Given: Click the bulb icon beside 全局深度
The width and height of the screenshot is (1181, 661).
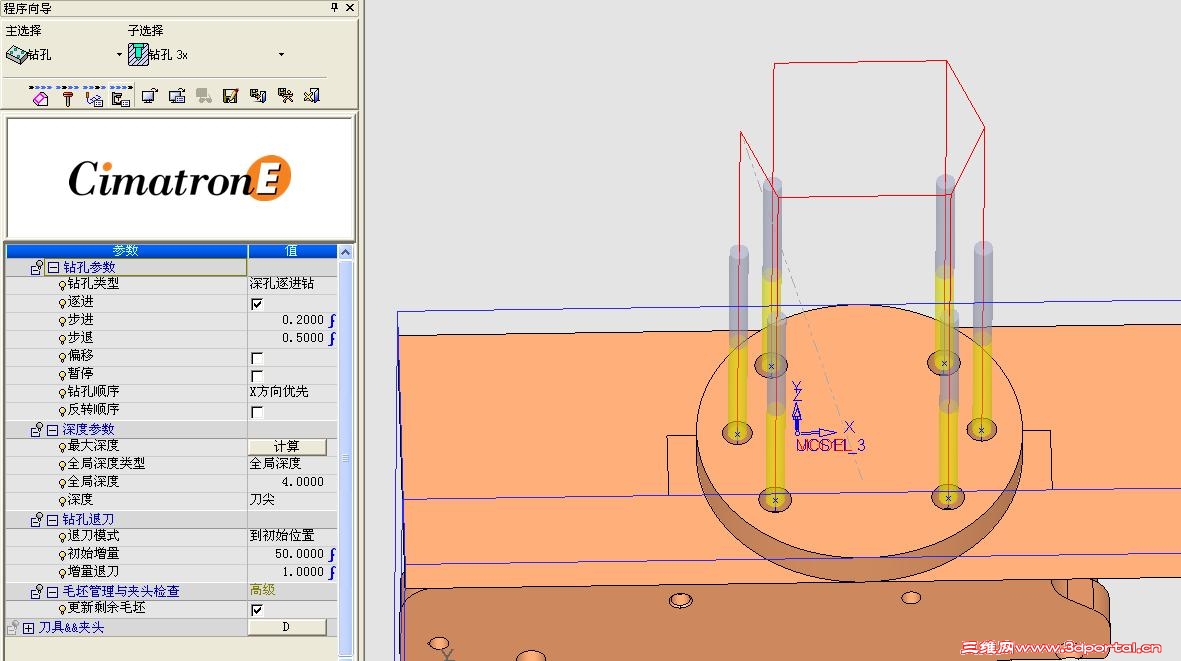Looking at the screenshot, I should click(63, 483).
